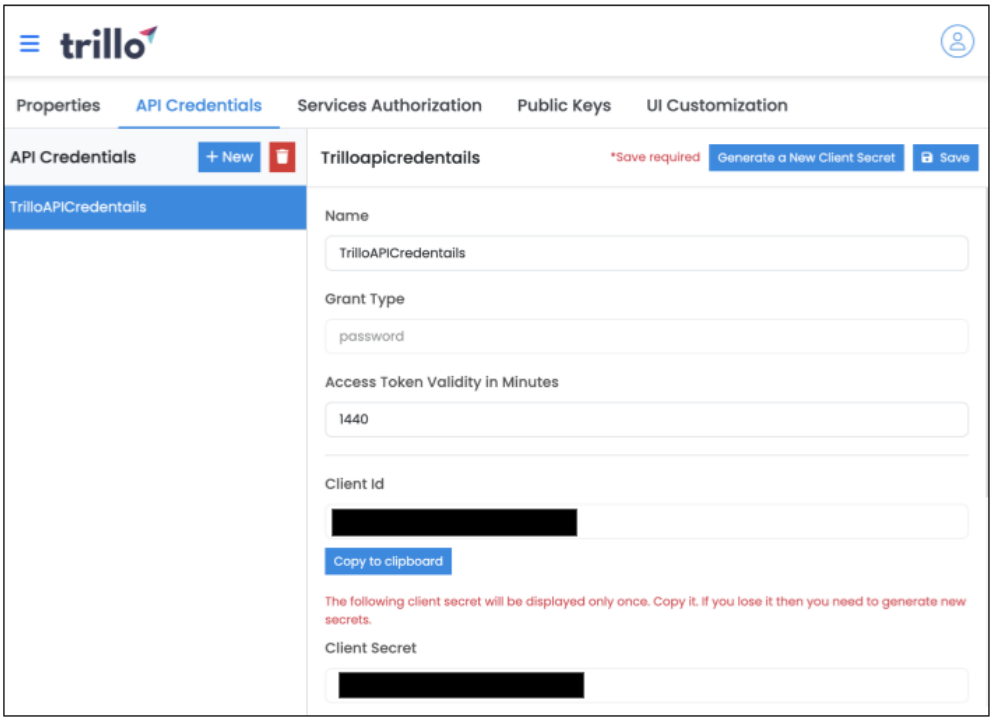Image resolution: width=992 pixels, height=725 pixels.
Task: Add a credential with + New button
Action: pos(229,157)
